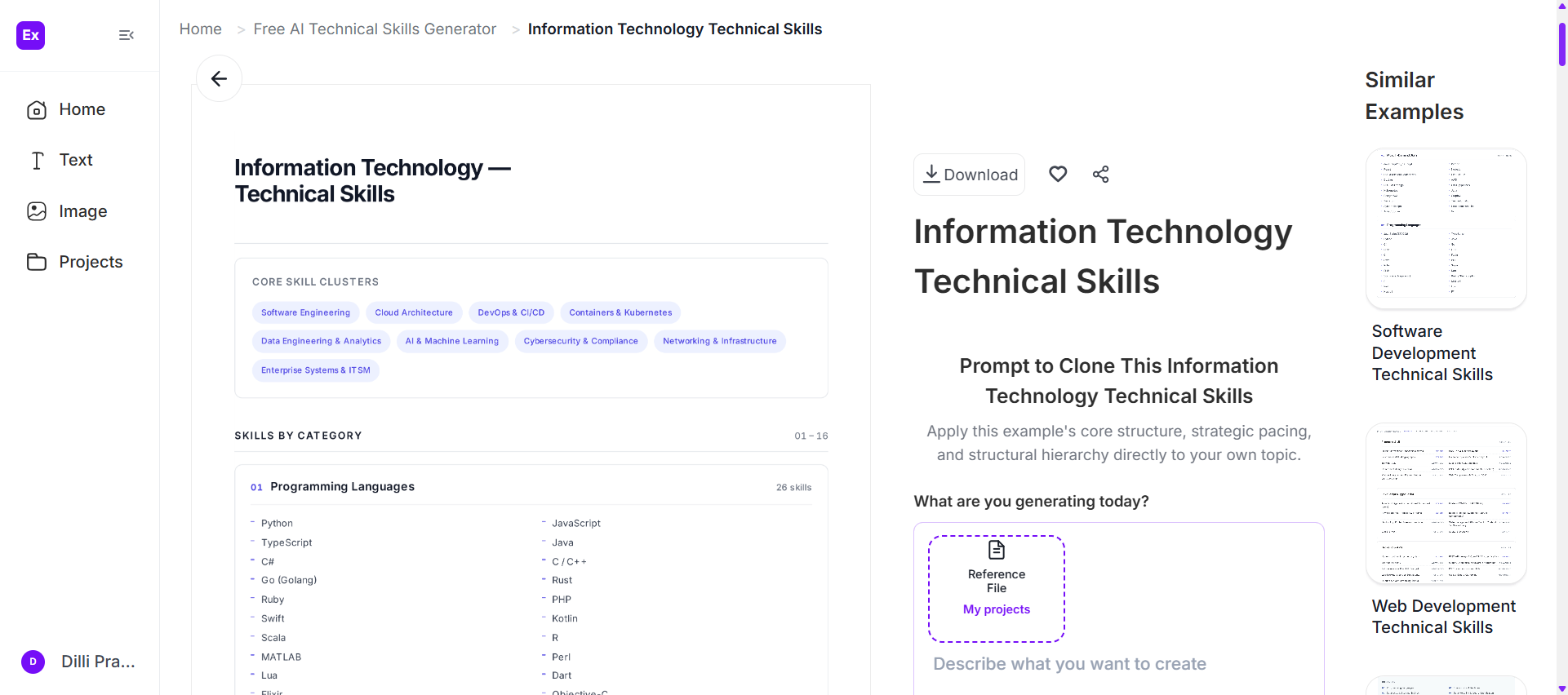Click the DevOps & CI/CD skill tag
Viewport: 1568px width, 695px height.
pyautogui.click(x=511, y=312)
